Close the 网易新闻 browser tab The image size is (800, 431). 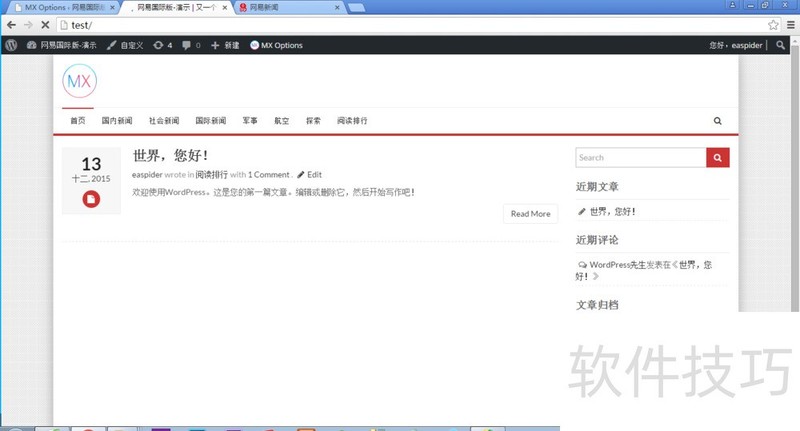337,8
